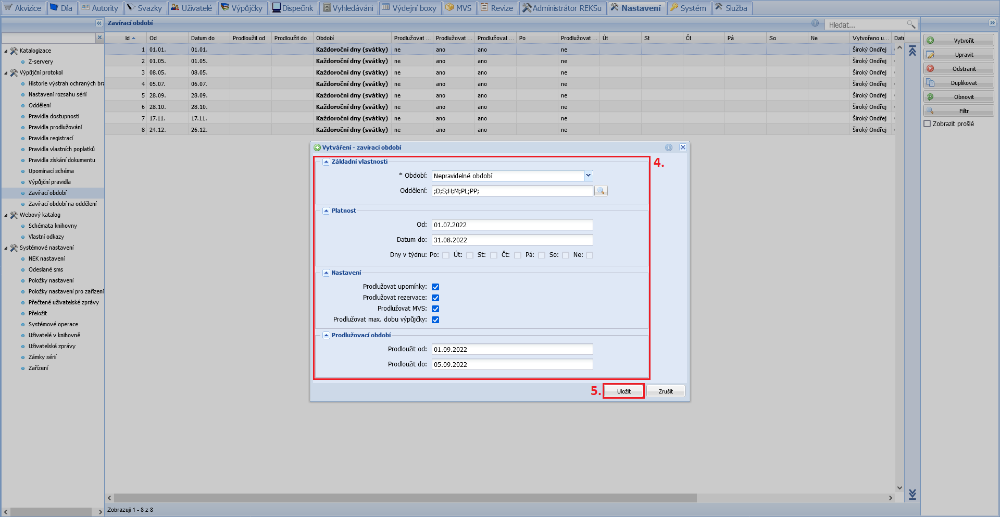Collapse the Platnost section
This screenshot has width=1000, height=517.
click(x=325, y=210)
